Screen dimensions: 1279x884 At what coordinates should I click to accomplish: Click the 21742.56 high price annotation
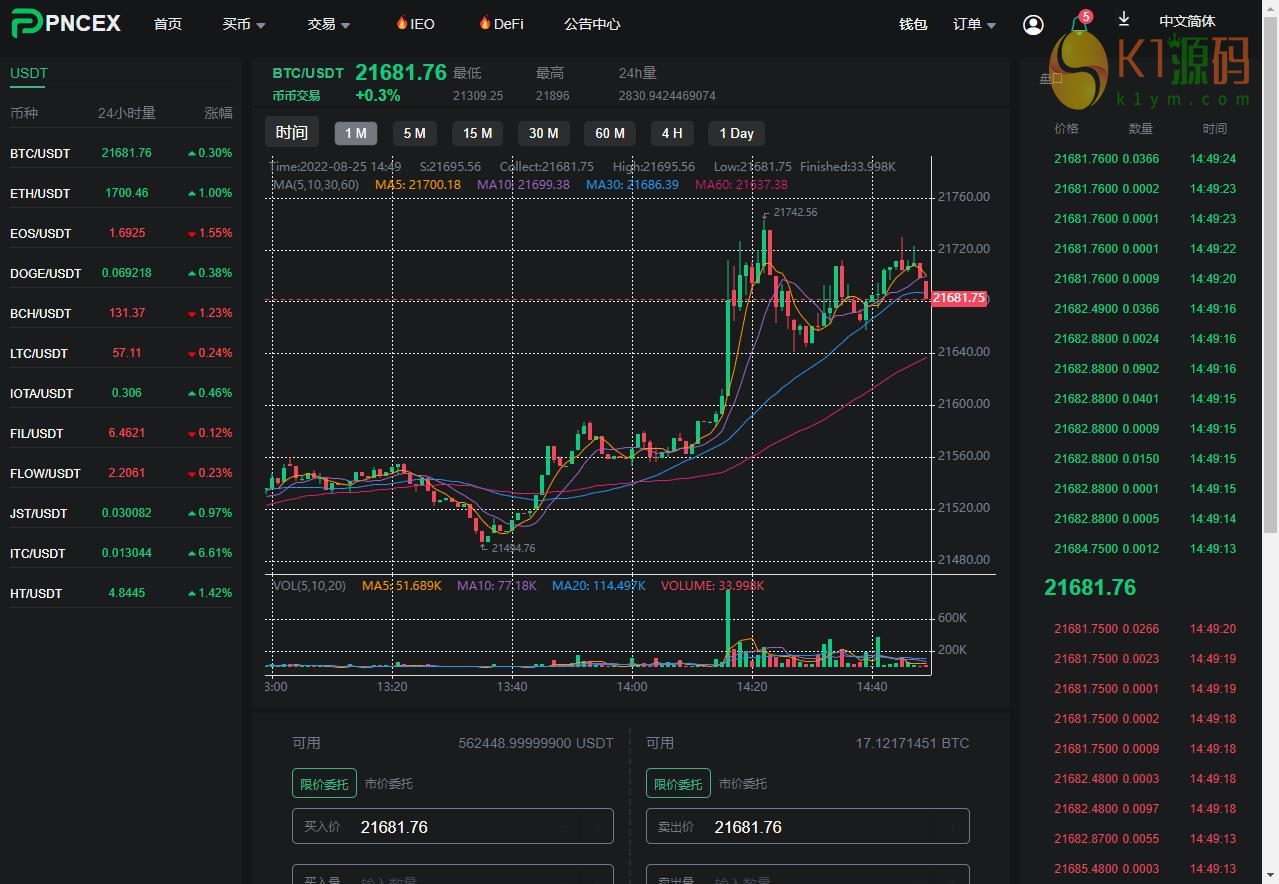pyautogui.click(x=795, y=212)
